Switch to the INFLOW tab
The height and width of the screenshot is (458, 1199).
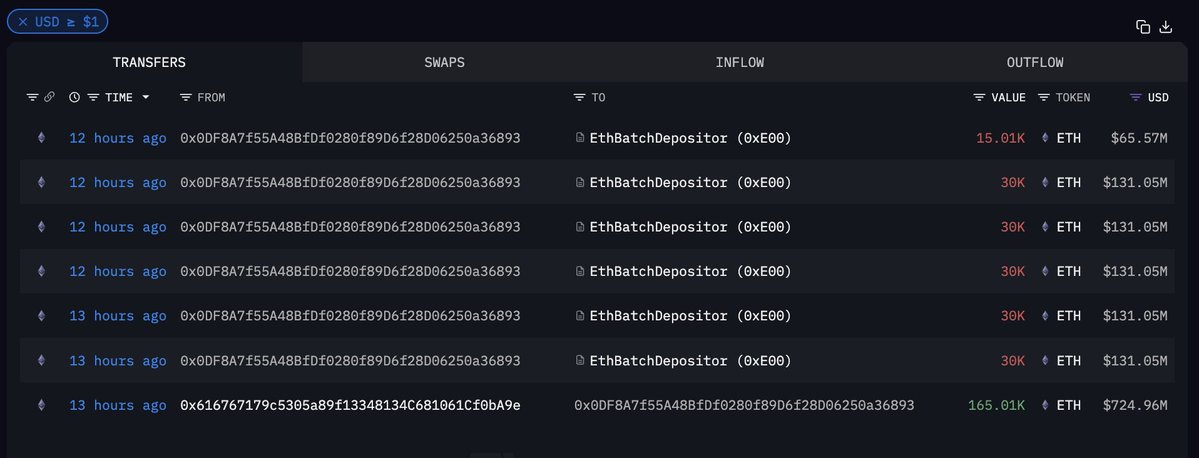click(x=739, y=63)
